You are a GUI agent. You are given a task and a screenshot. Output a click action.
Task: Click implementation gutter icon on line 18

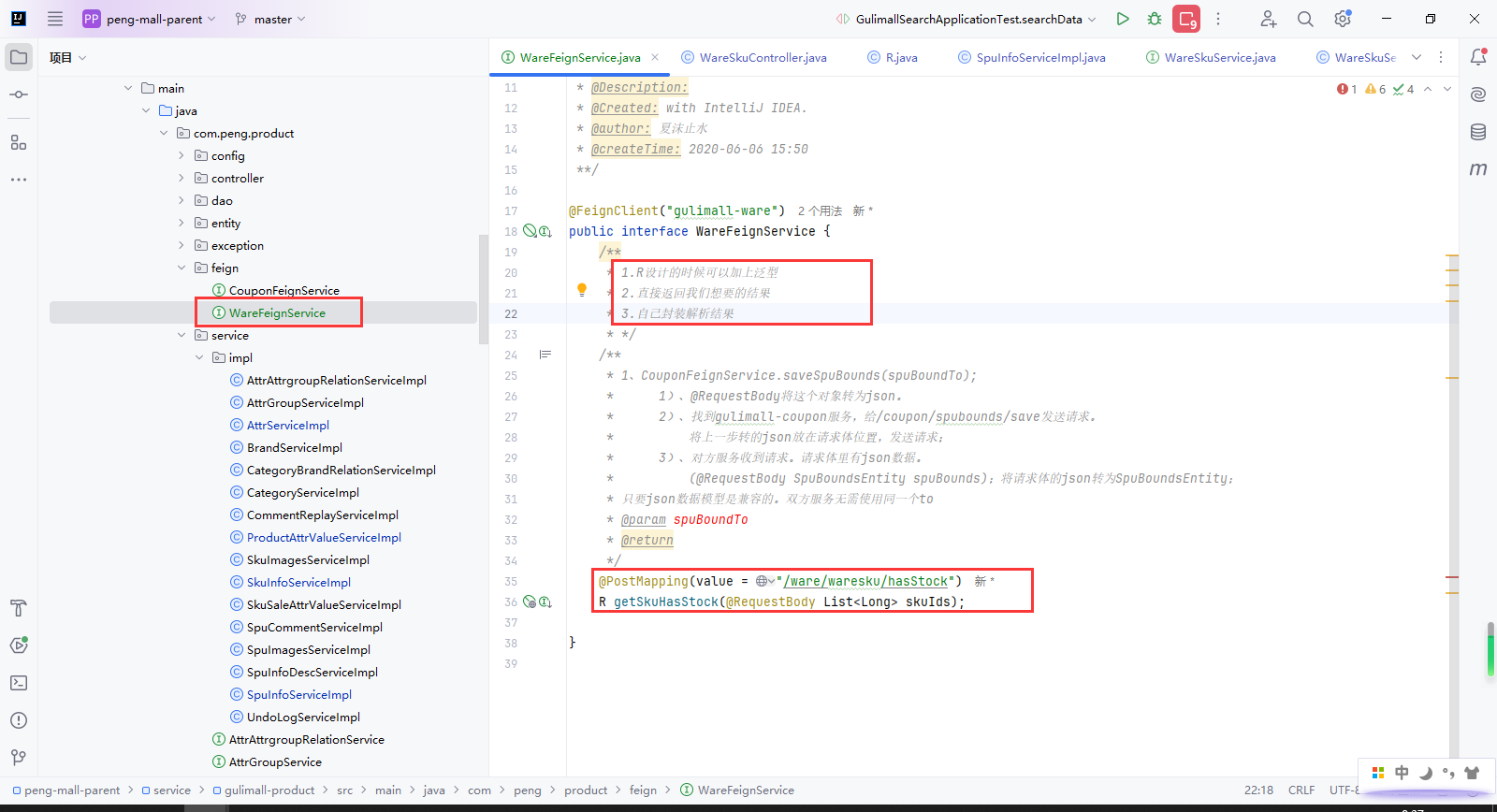pos(545,231)
